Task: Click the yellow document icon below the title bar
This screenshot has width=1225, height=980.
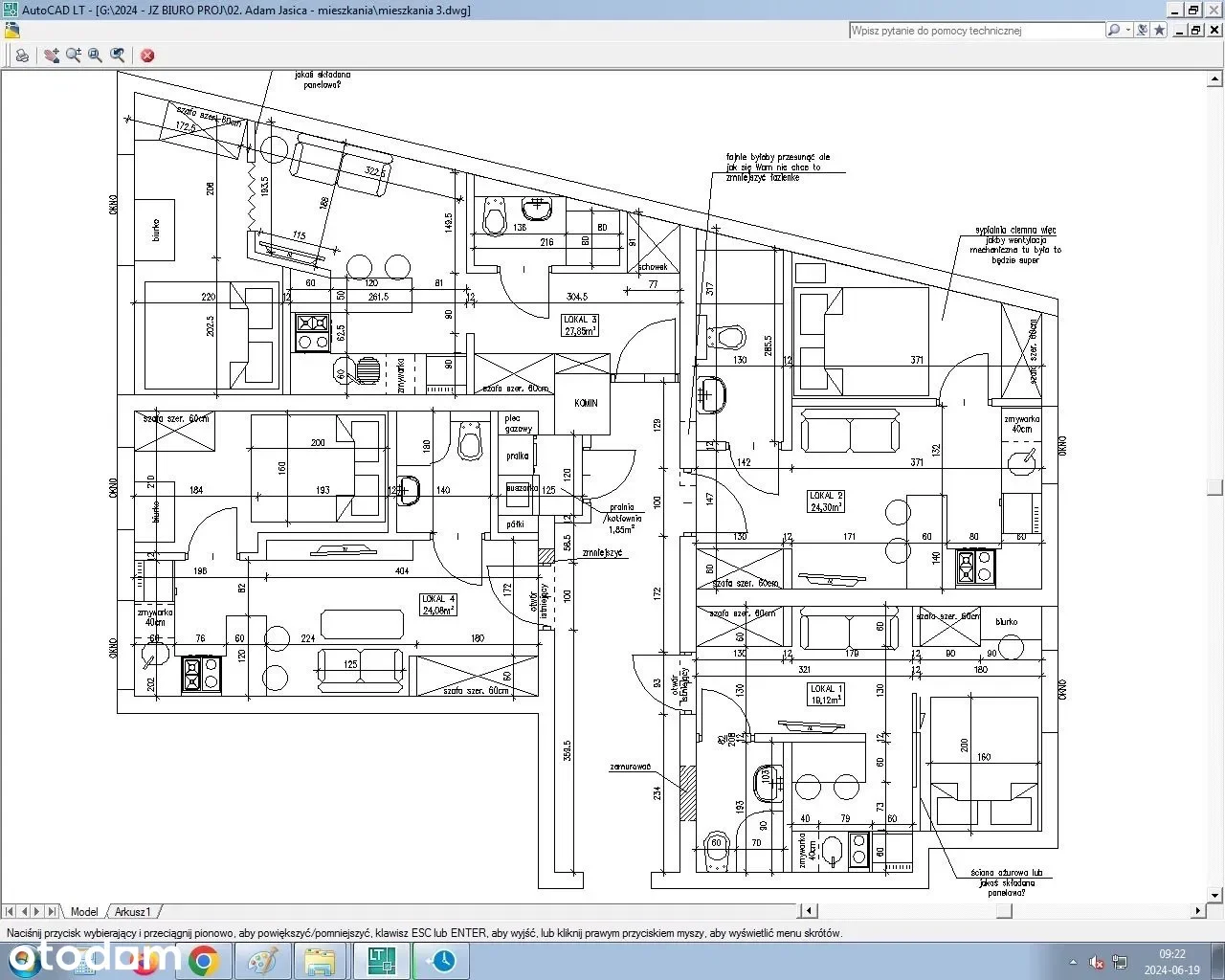Action: pyautogui.click(x=11, y=30)
